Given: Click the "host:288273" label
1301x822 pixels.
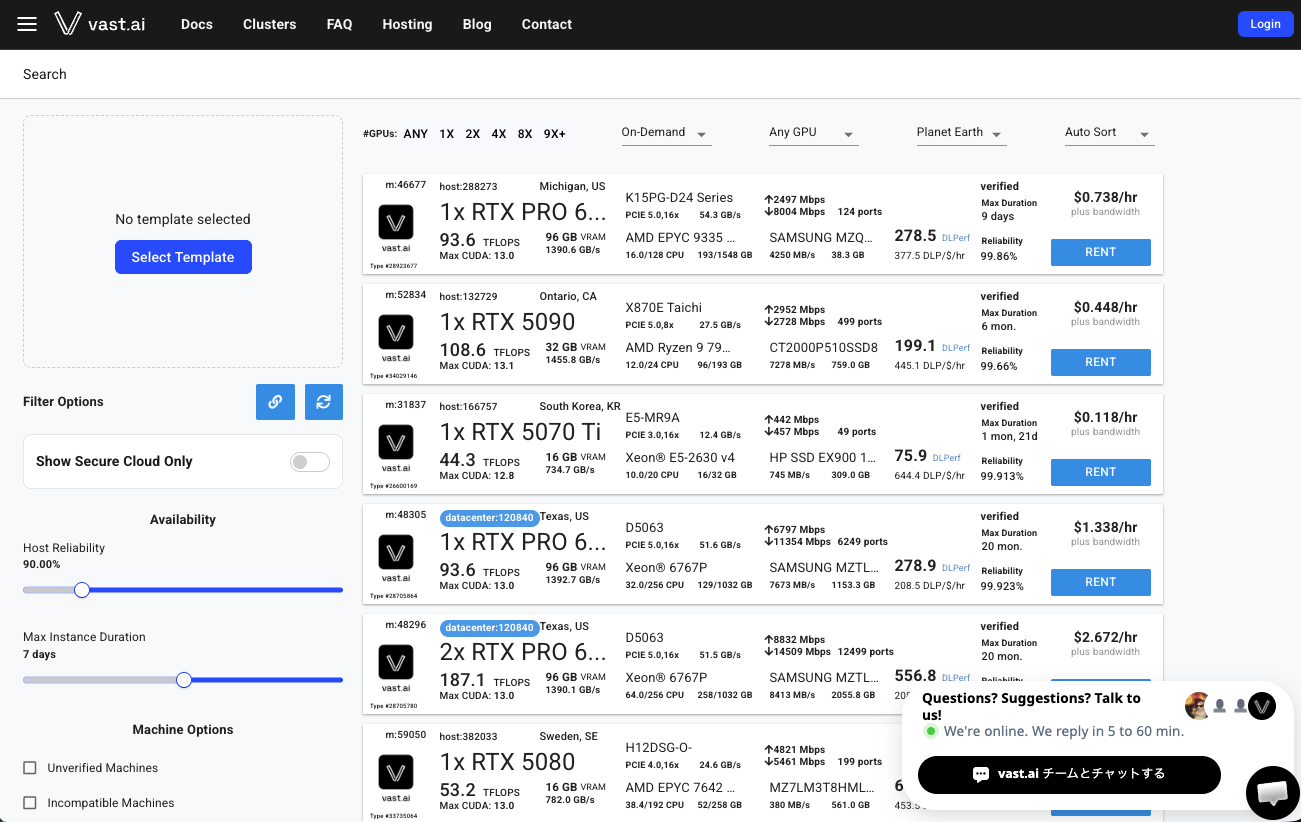Looking at the screenshot, I should click(468, 186).
